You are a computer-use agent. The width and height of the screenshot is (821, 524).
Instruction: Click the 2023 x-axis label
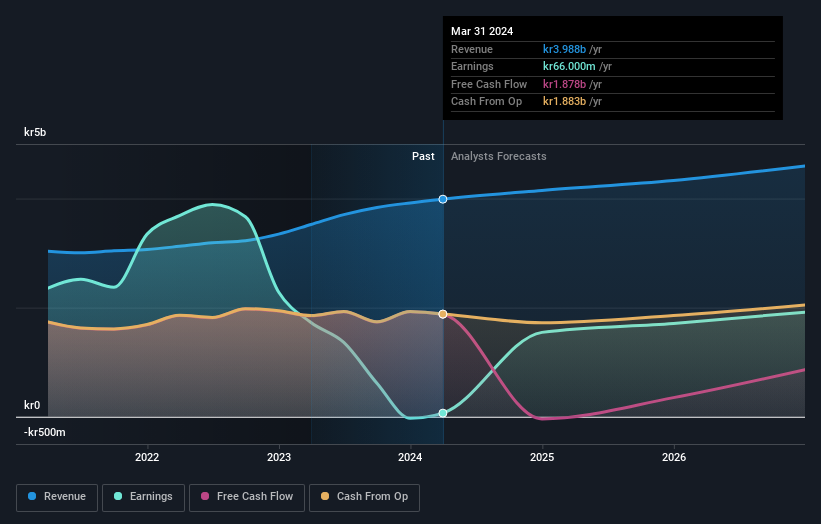(x=279, y=457)
